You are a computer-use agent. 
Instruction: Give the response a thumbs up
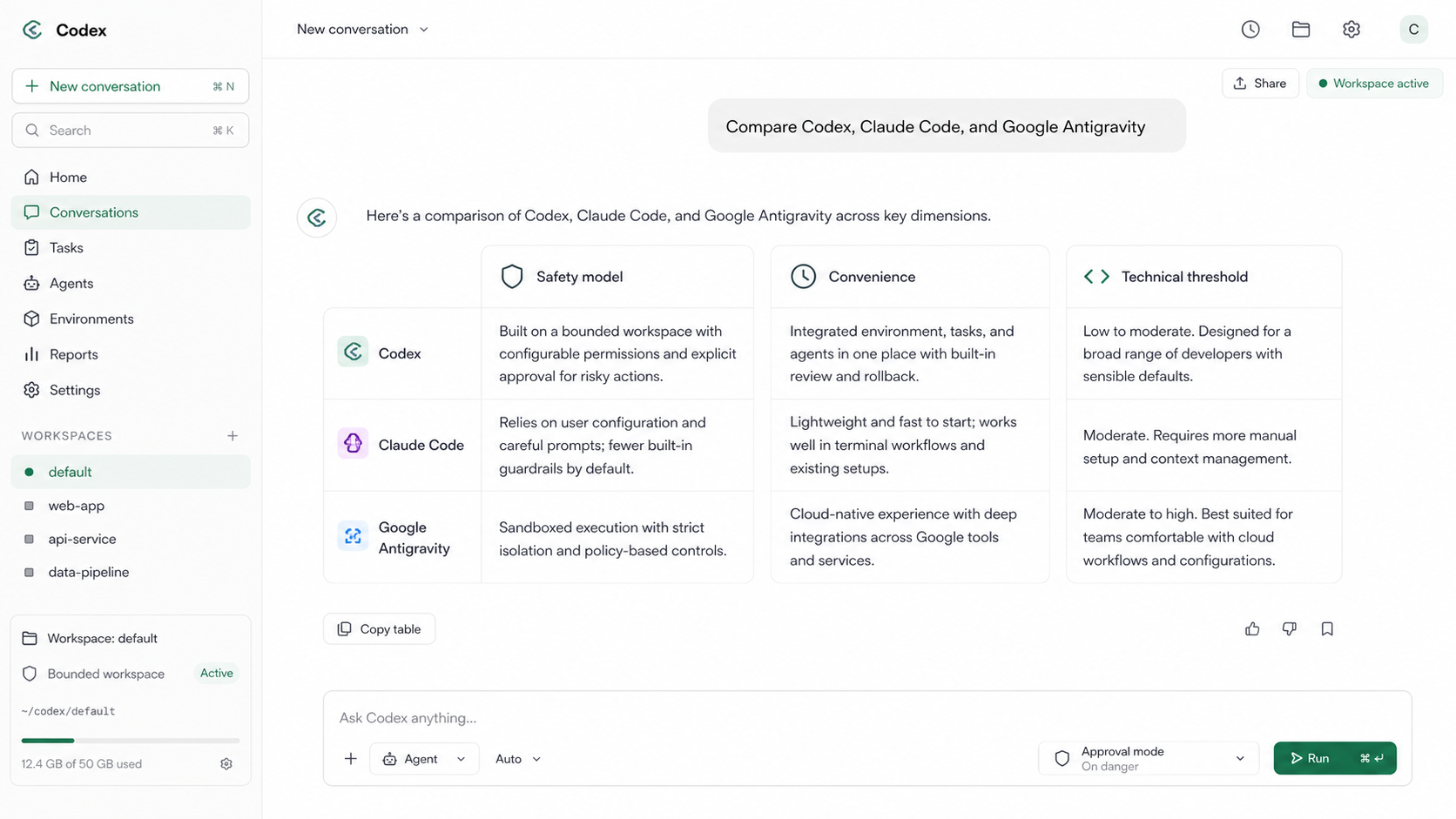1252,628
